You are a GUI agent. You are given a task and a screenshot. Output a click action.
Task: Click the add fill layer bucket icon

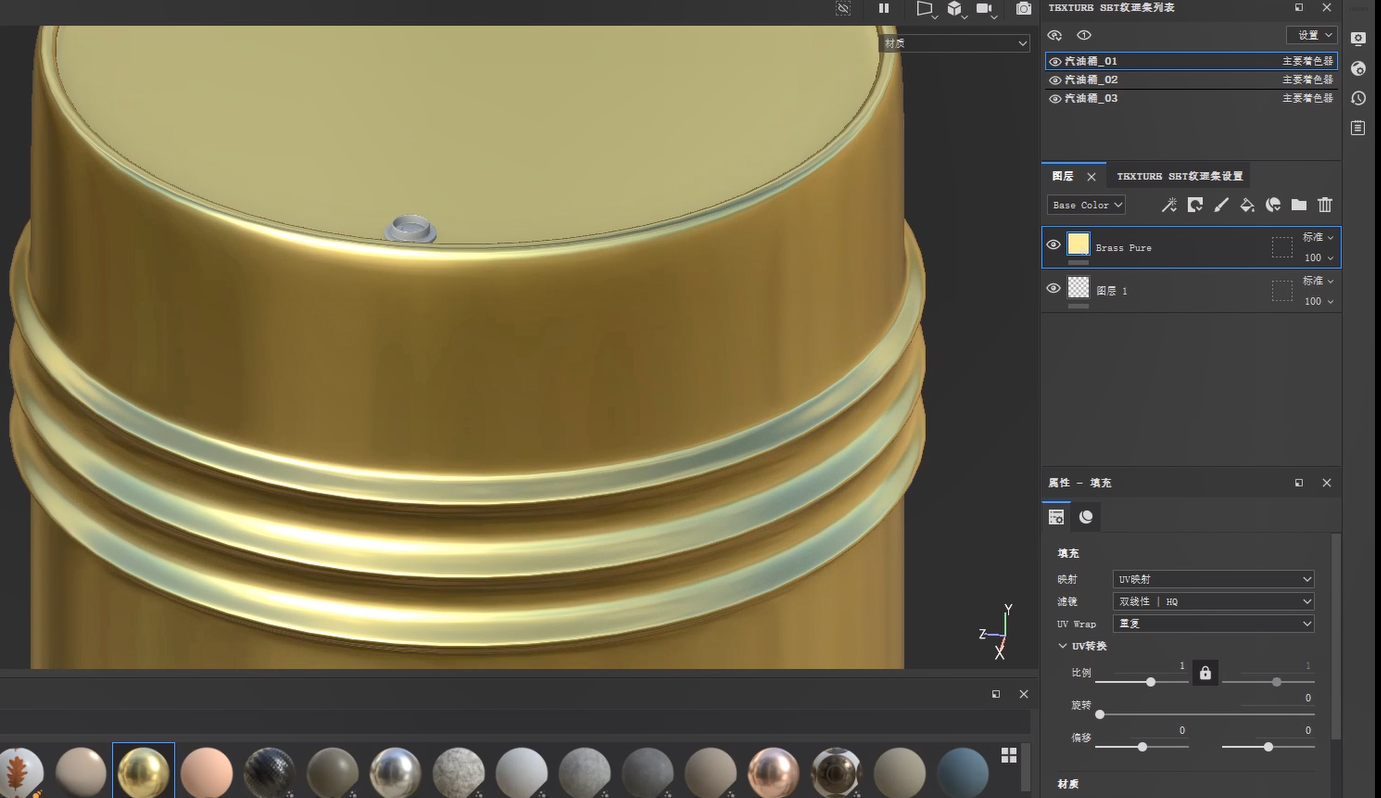[x=1247, y=205]
